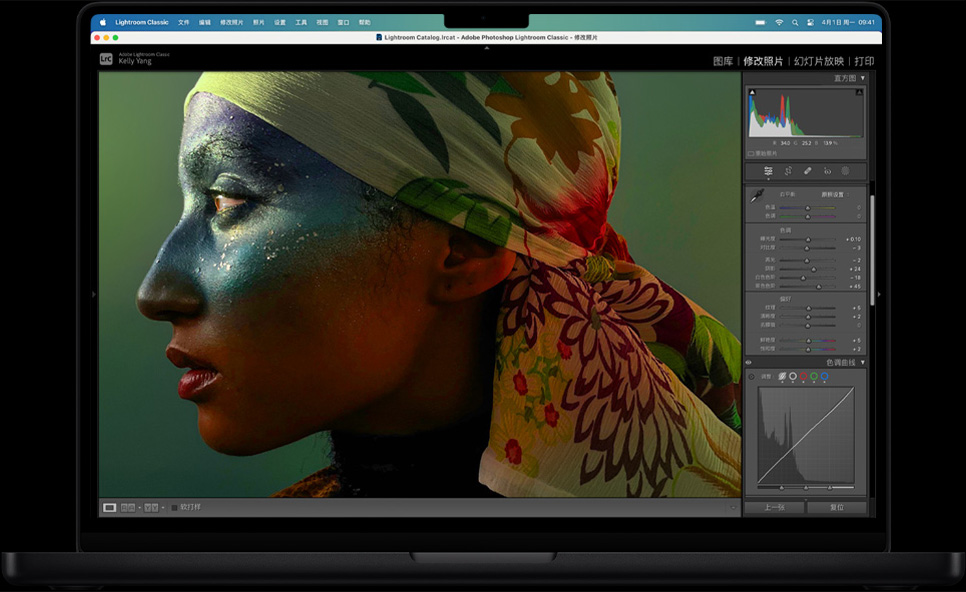Click the 曝光度 exposure slider handle
966x592 pixels.
tap(809, 240)
